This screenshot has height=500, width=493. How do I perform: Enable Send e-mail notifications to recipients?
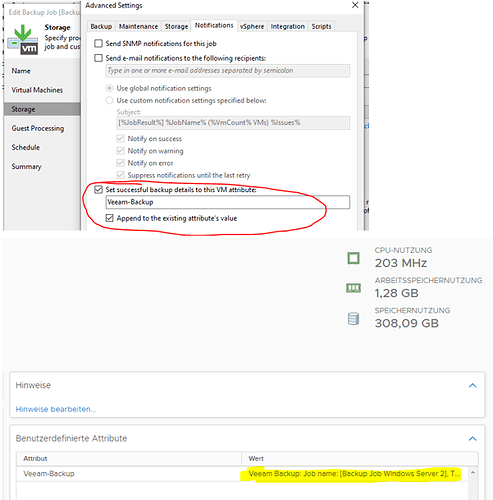tap(98, 58)
